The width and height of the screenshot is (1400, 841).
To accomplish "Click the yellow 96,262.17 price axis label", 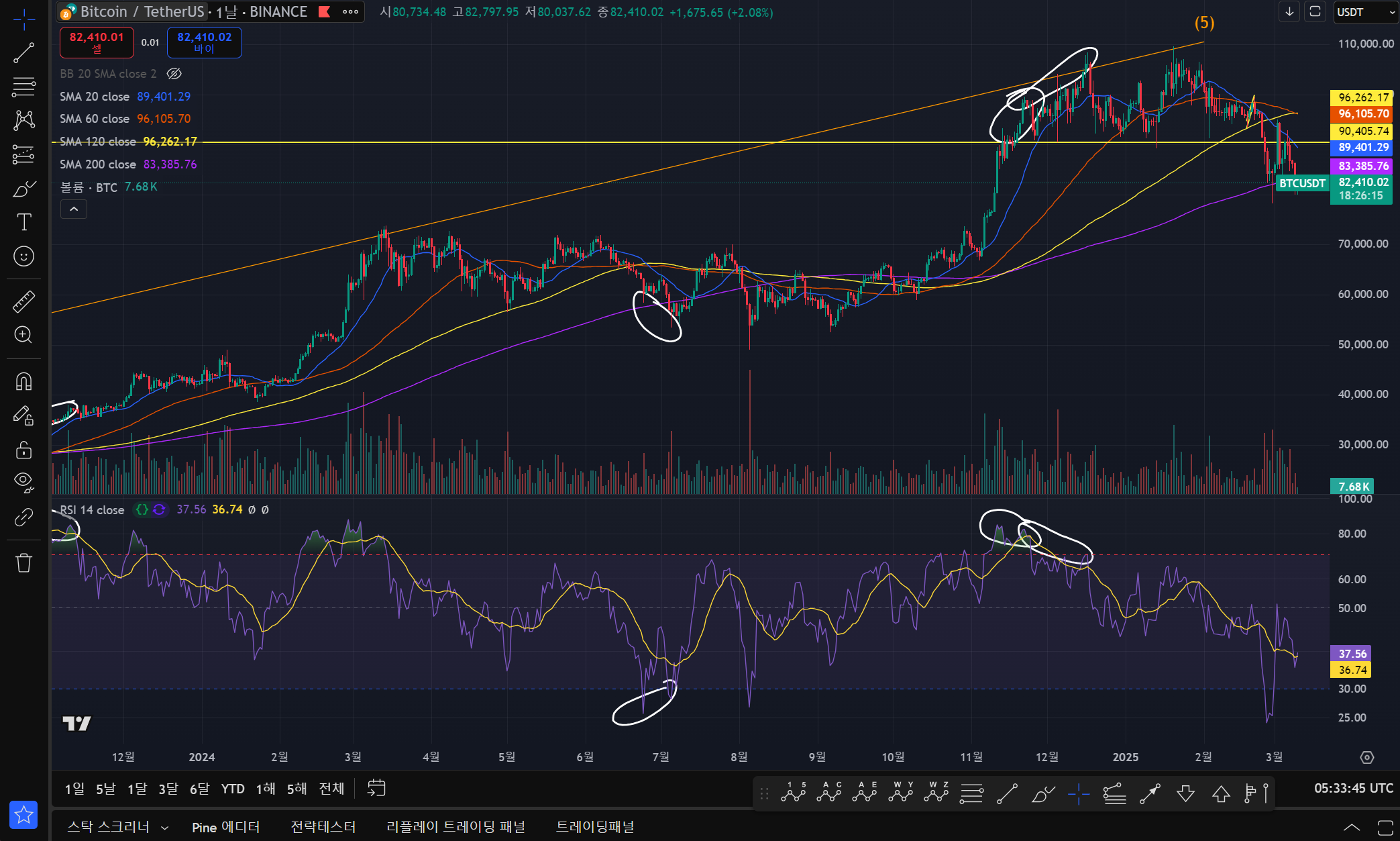I will tap(1361, 97).
